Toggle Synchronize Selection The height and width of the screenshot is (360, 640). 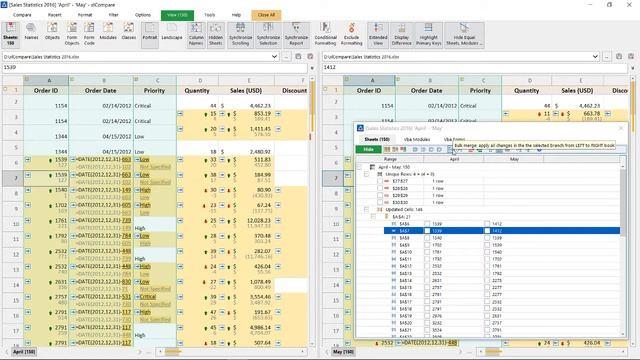point(268,35)
